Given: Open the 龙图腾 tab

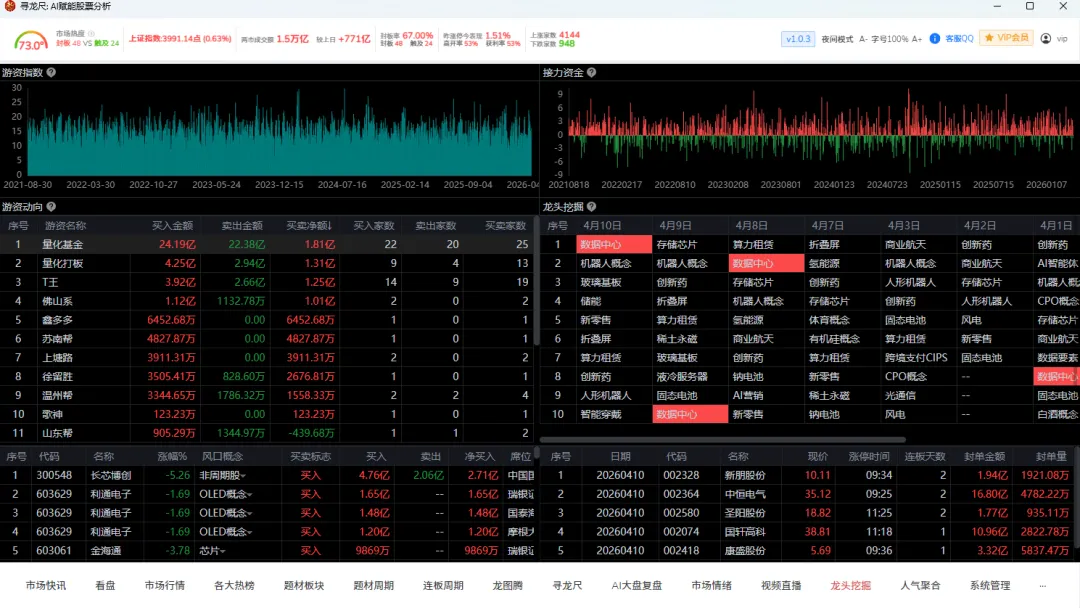Looking at the screenshot, I should pos(508,585).
